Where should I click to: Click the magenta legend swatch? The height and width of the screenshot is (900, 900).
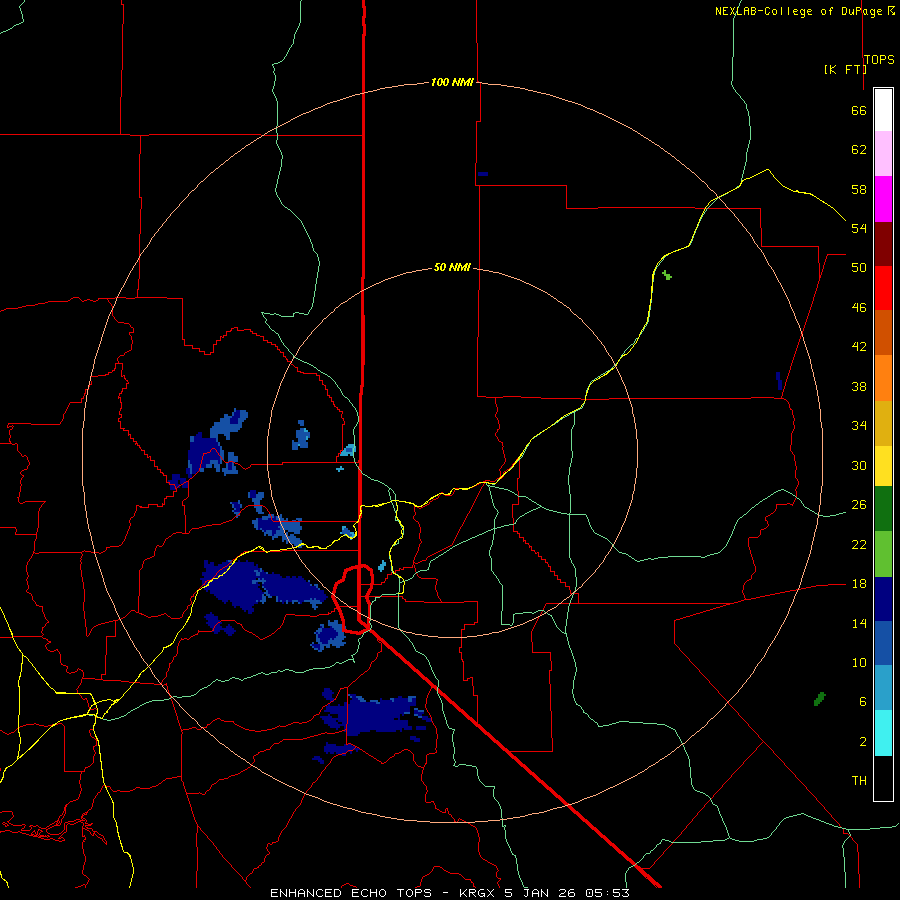pos(883,199)
